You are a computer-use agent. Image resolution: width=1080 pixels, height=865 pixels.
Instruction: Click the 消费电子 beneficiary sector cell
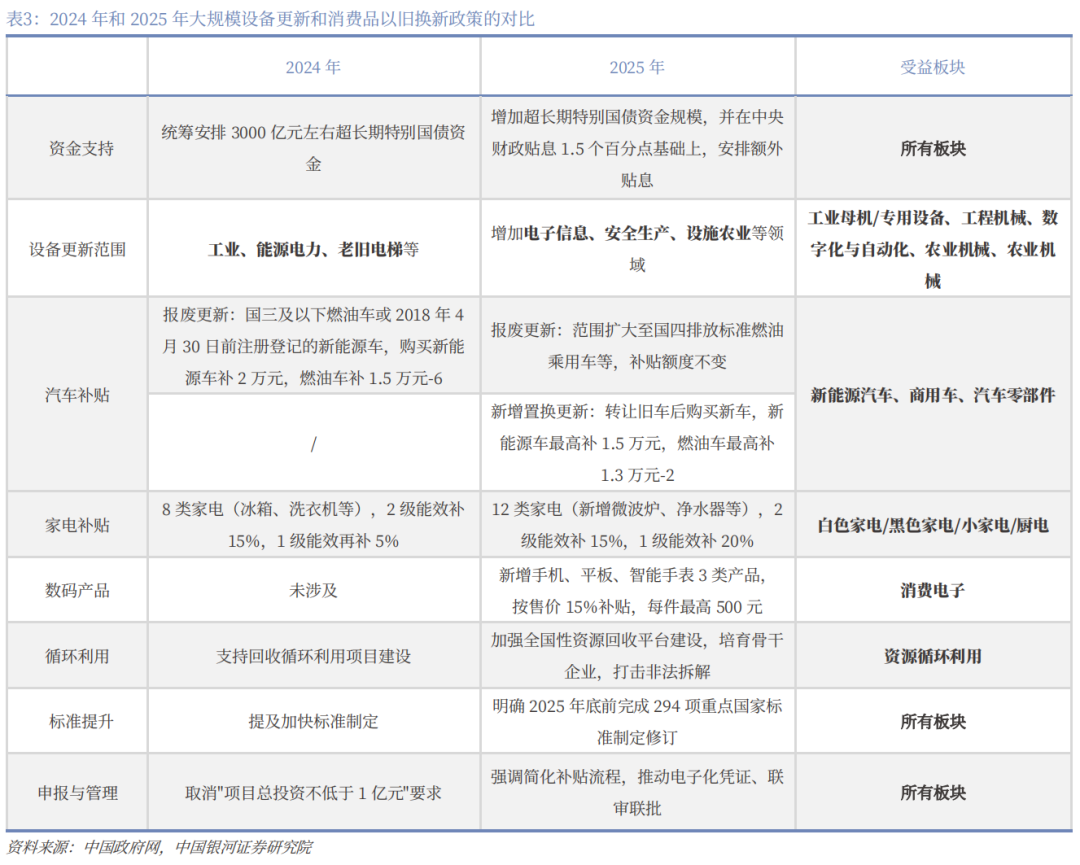click(932, 590)
